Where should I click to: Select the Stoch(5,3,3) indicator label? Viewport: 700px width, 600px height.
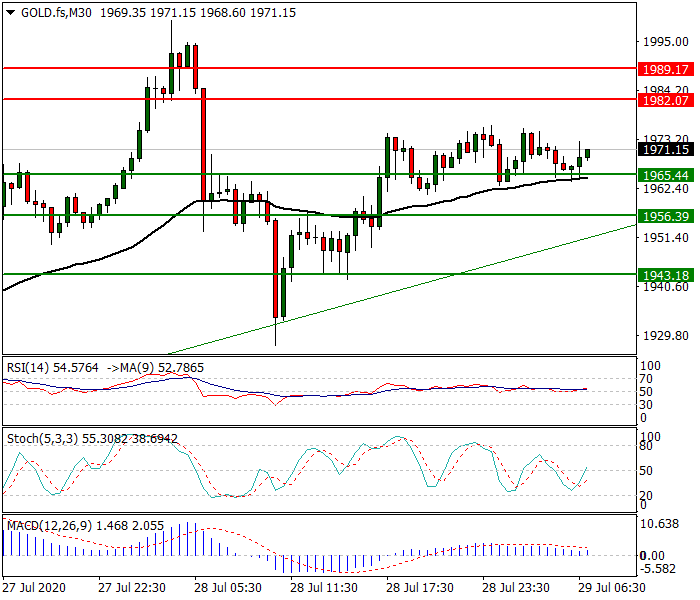click(43, 439)
